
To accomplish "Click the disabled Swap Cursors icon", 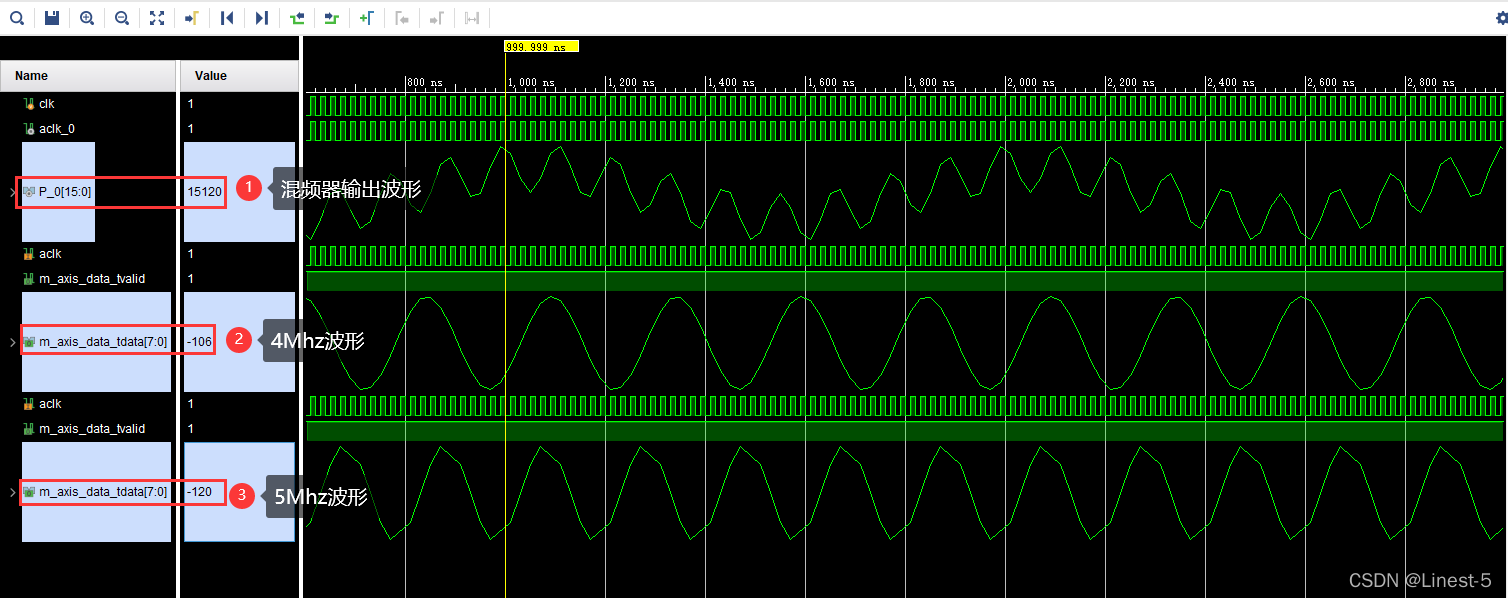I will click(x=472, y=18).
